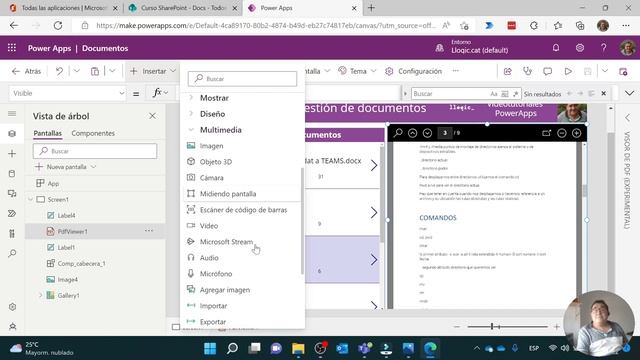The image size is (640, 360).
Task: Open PdfViewer1 more options ellipsis
Action: pos(149,231)
